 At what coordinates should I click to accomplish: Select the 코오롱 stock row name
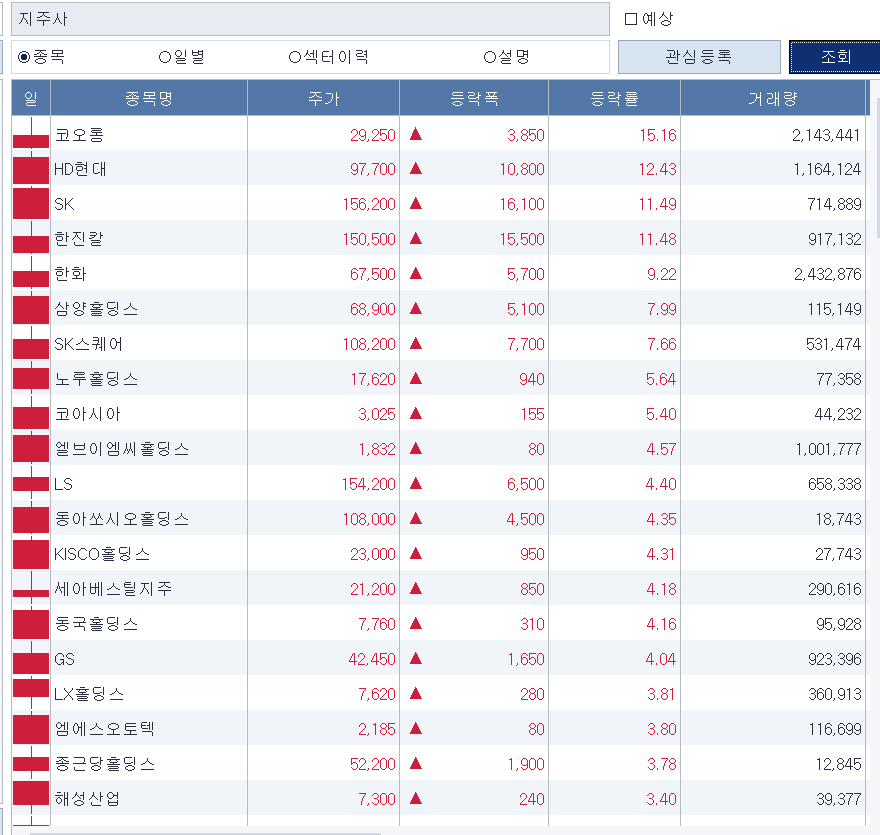pyautogui.click(x=79, y=135)
